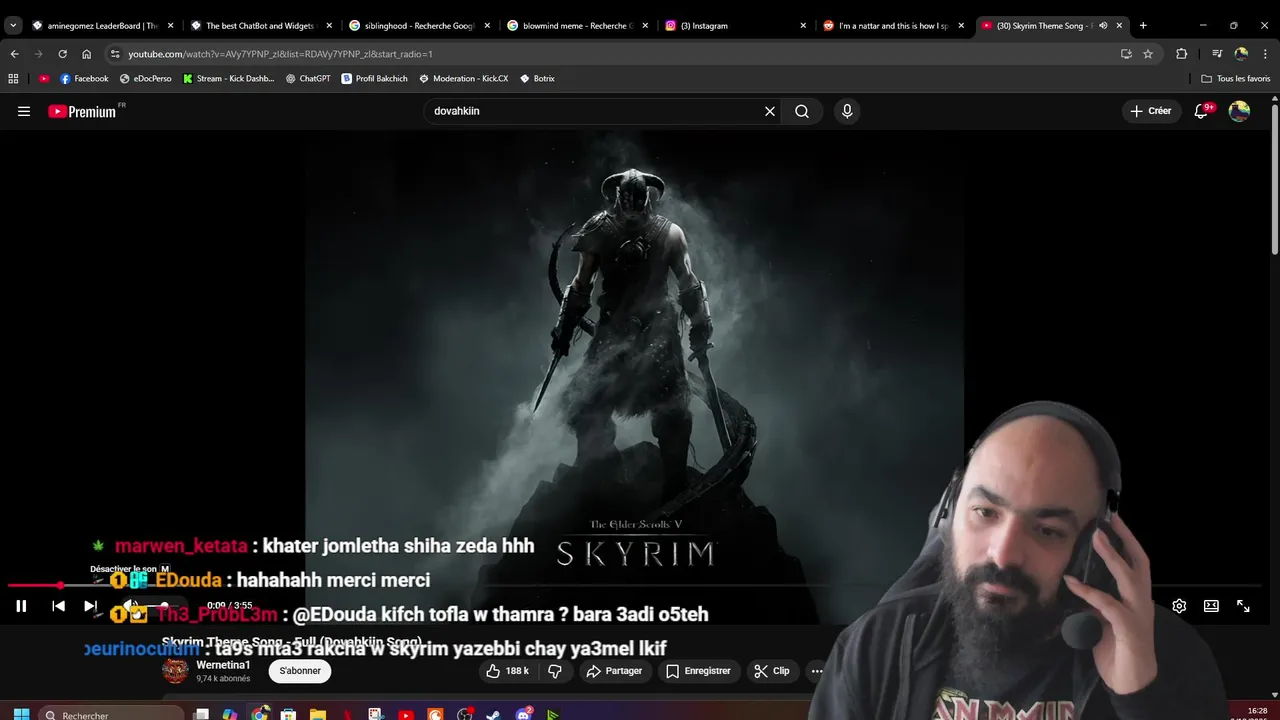
Task: Open the Apps grid in bookmarks bar
Action: (x=13, y=78)
